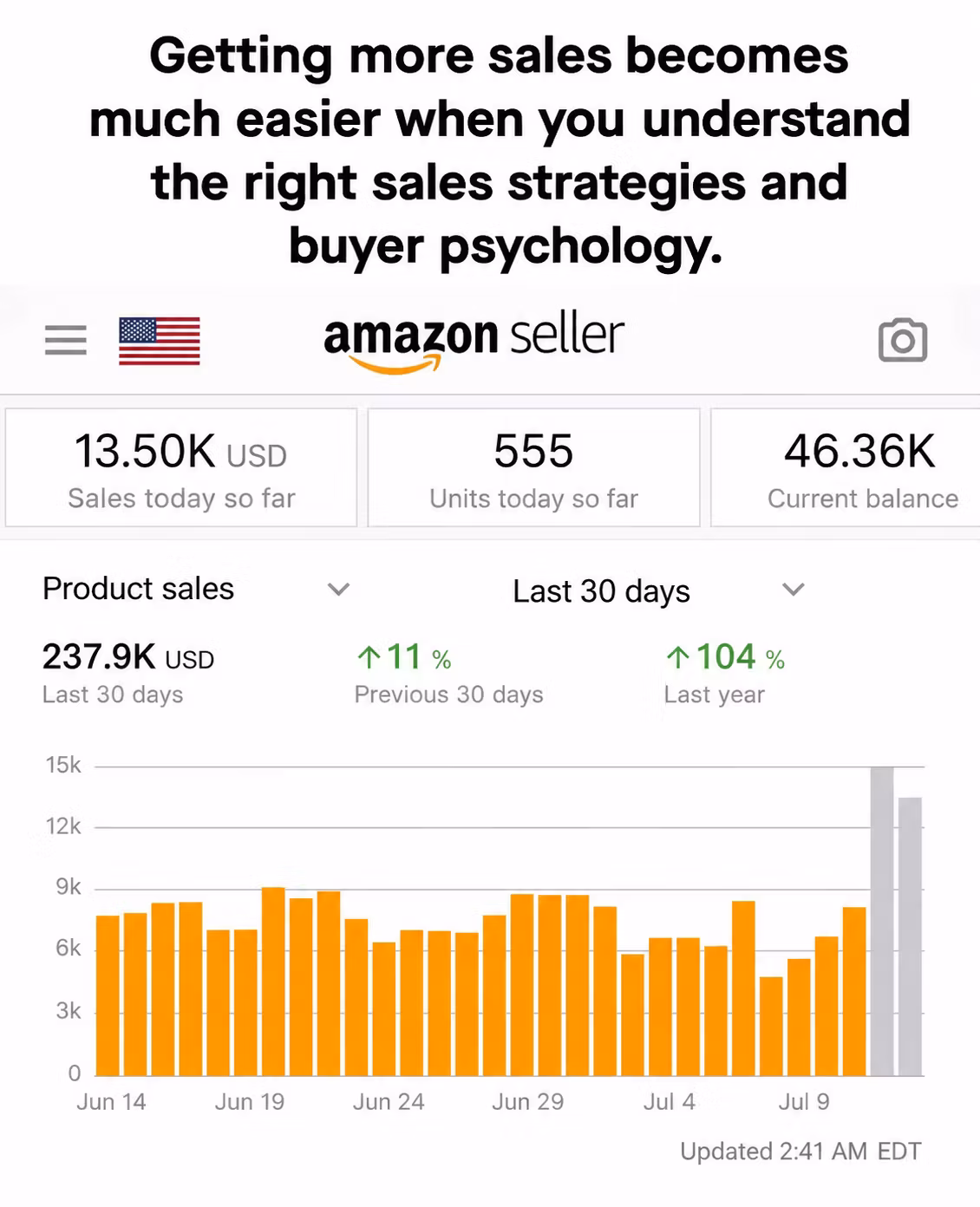The width and height of the screenshot is (980, 1207).
Task: Open the Current balance card
Action: 846,467
